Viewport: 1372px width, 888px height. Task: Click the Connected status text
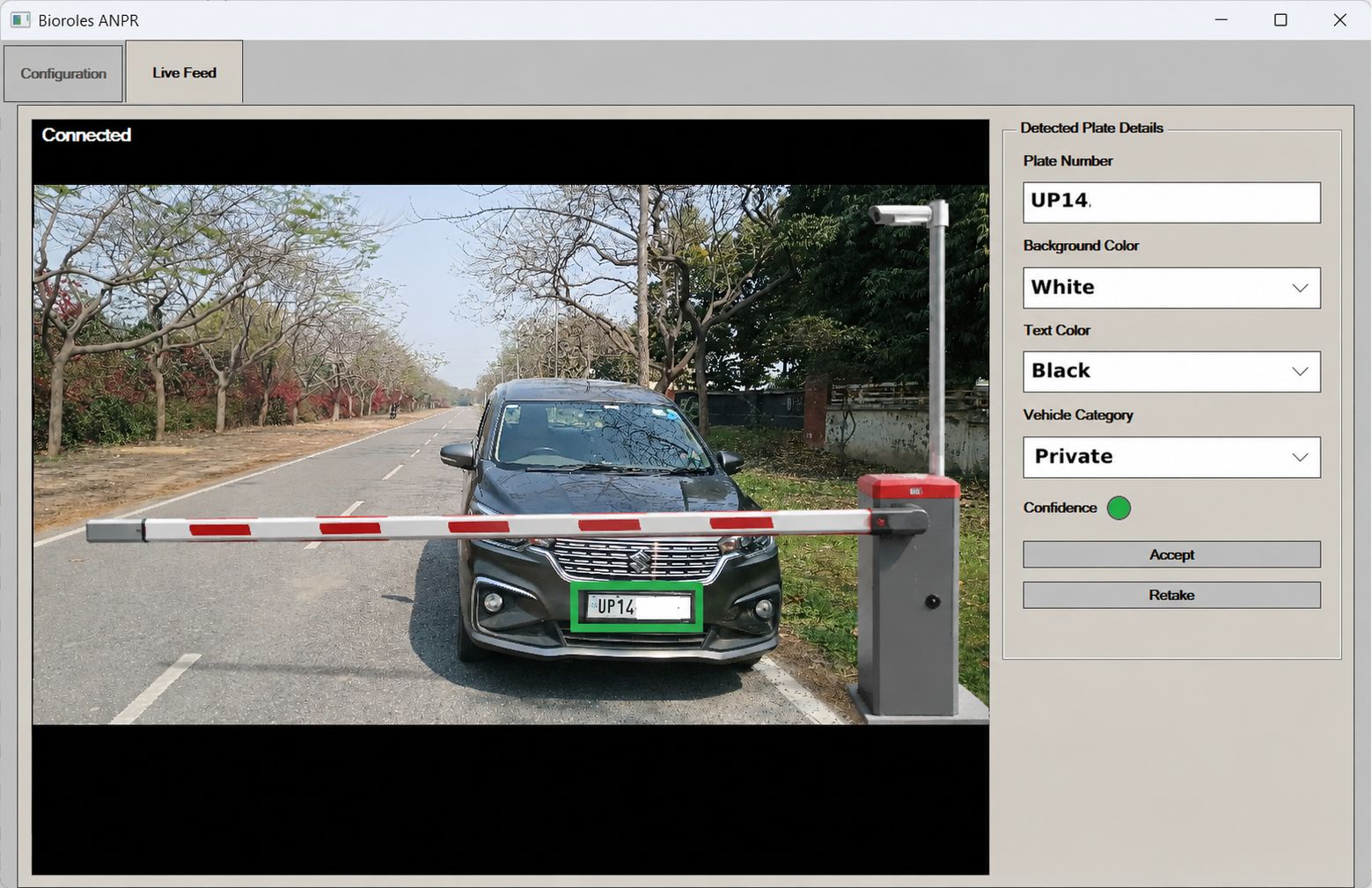[x=86, y=135]
